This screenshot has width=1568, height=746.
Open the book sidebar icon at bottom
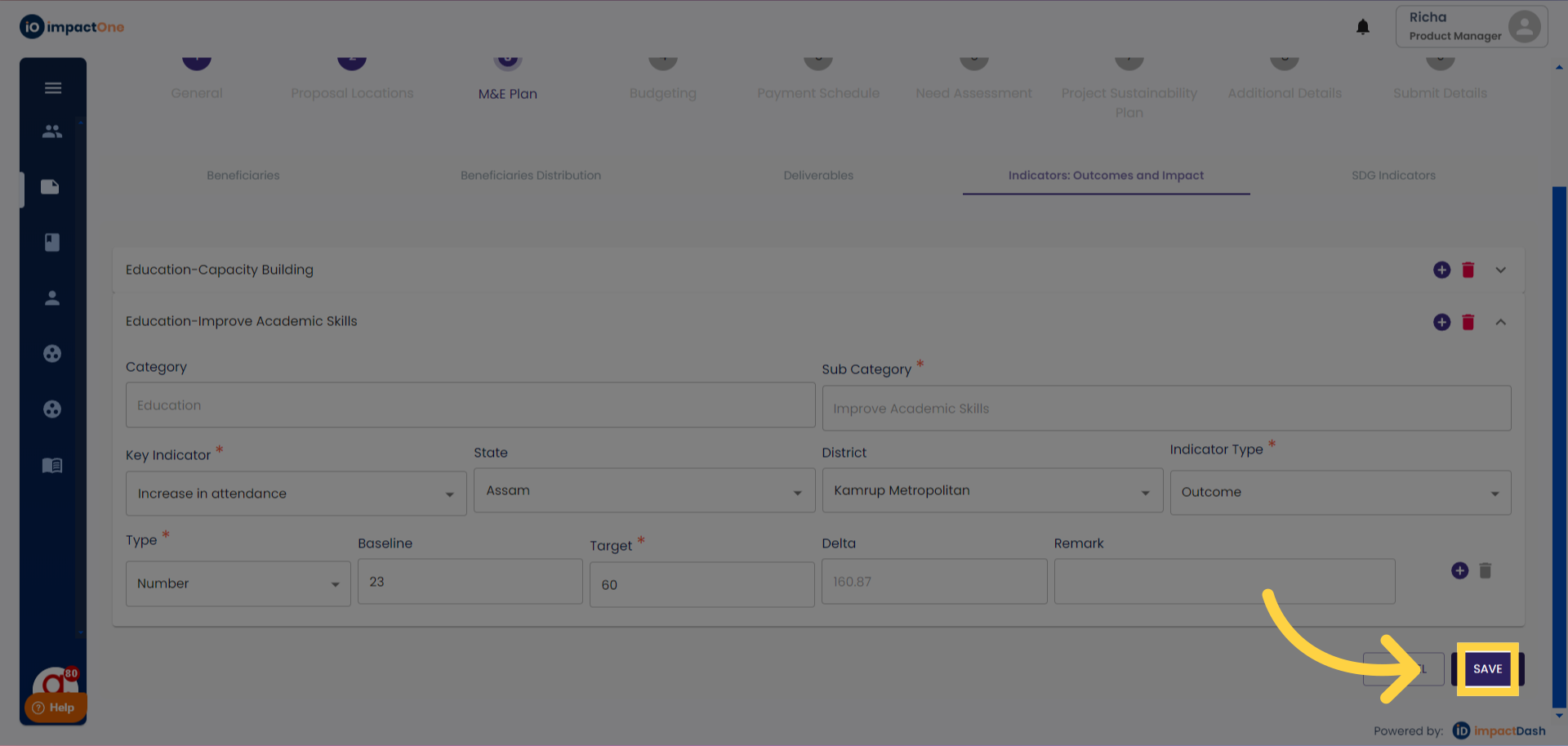(x=52, y=466)
